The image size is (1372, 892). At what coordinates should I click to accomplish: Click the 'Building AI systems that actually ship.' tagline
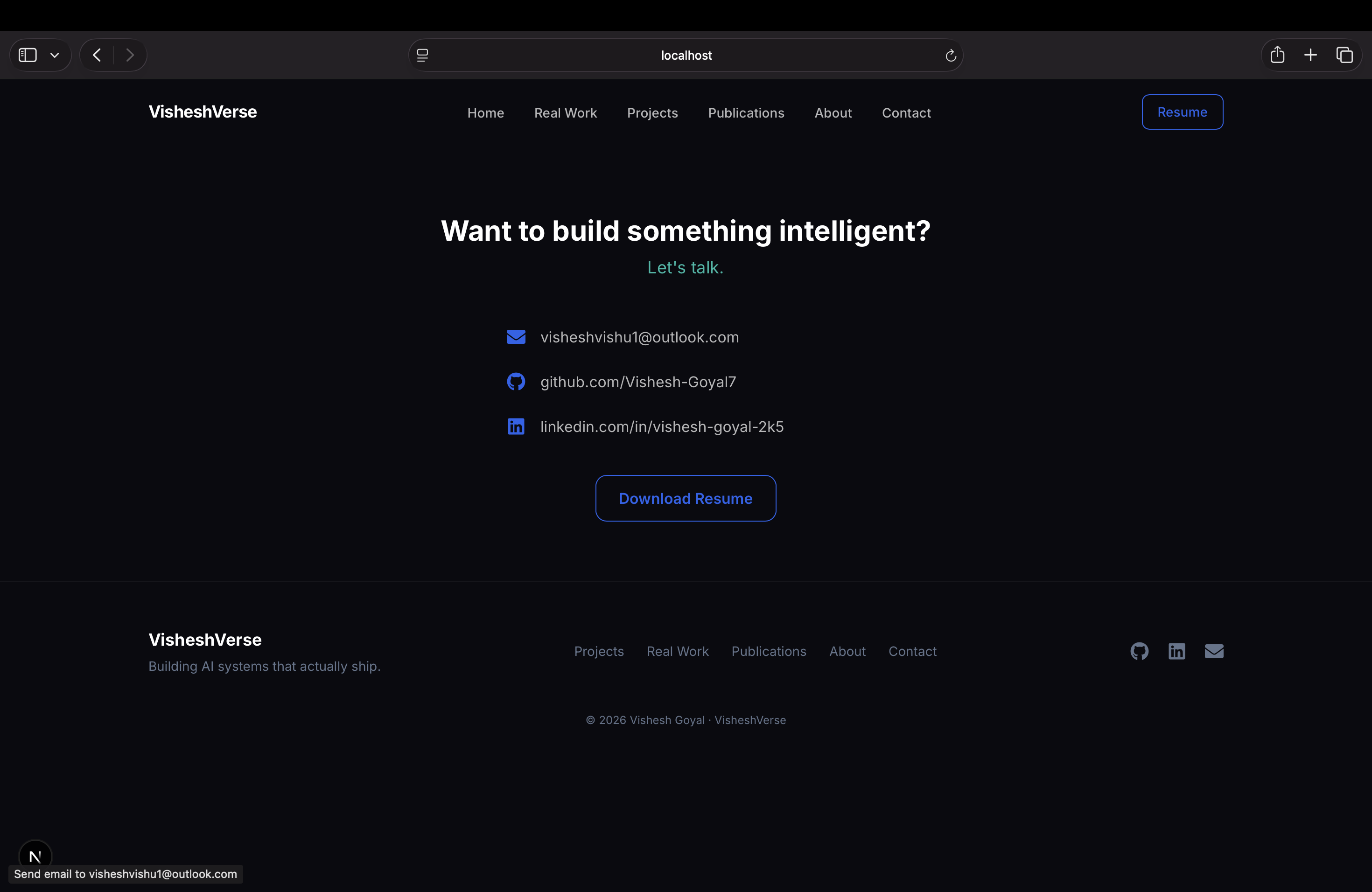265,666
